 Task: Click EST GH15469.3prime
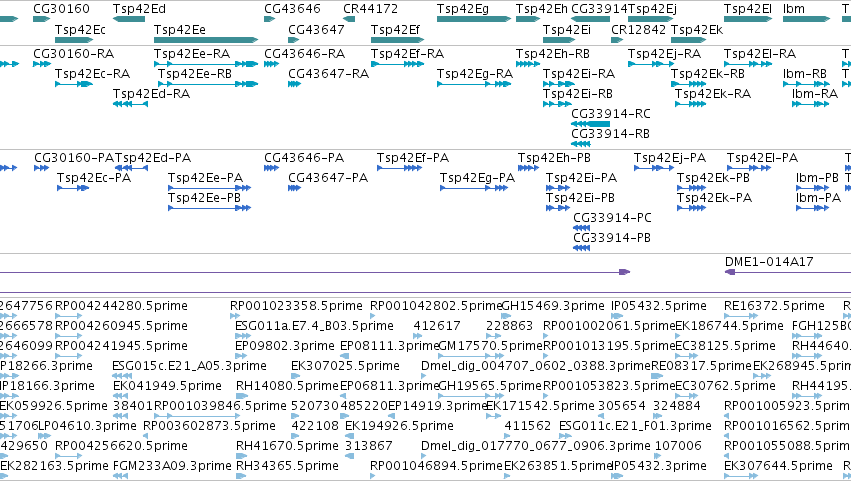pyautogui.click(x=552, y=306)
